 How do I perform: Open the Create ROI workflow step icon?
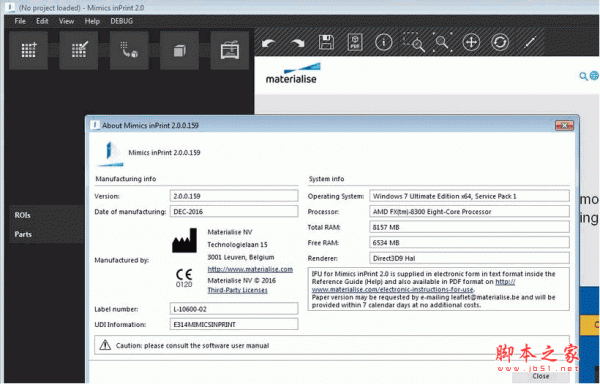pyautogui.click(x=28, y=50)
